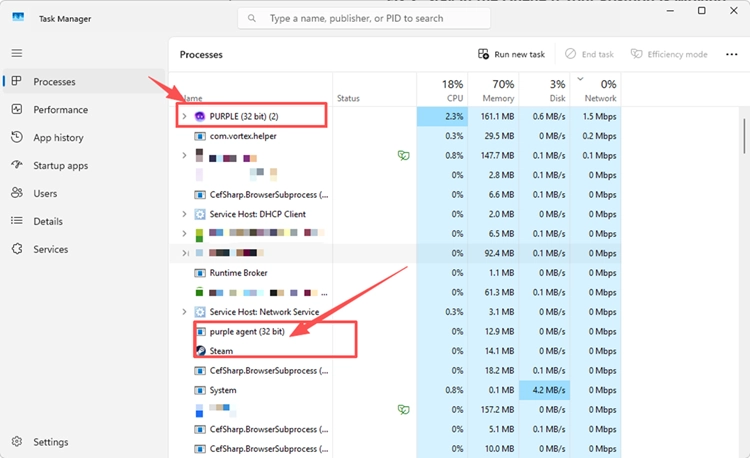
Task: Click the PURPLE app round icon
Action: (199, 116)
